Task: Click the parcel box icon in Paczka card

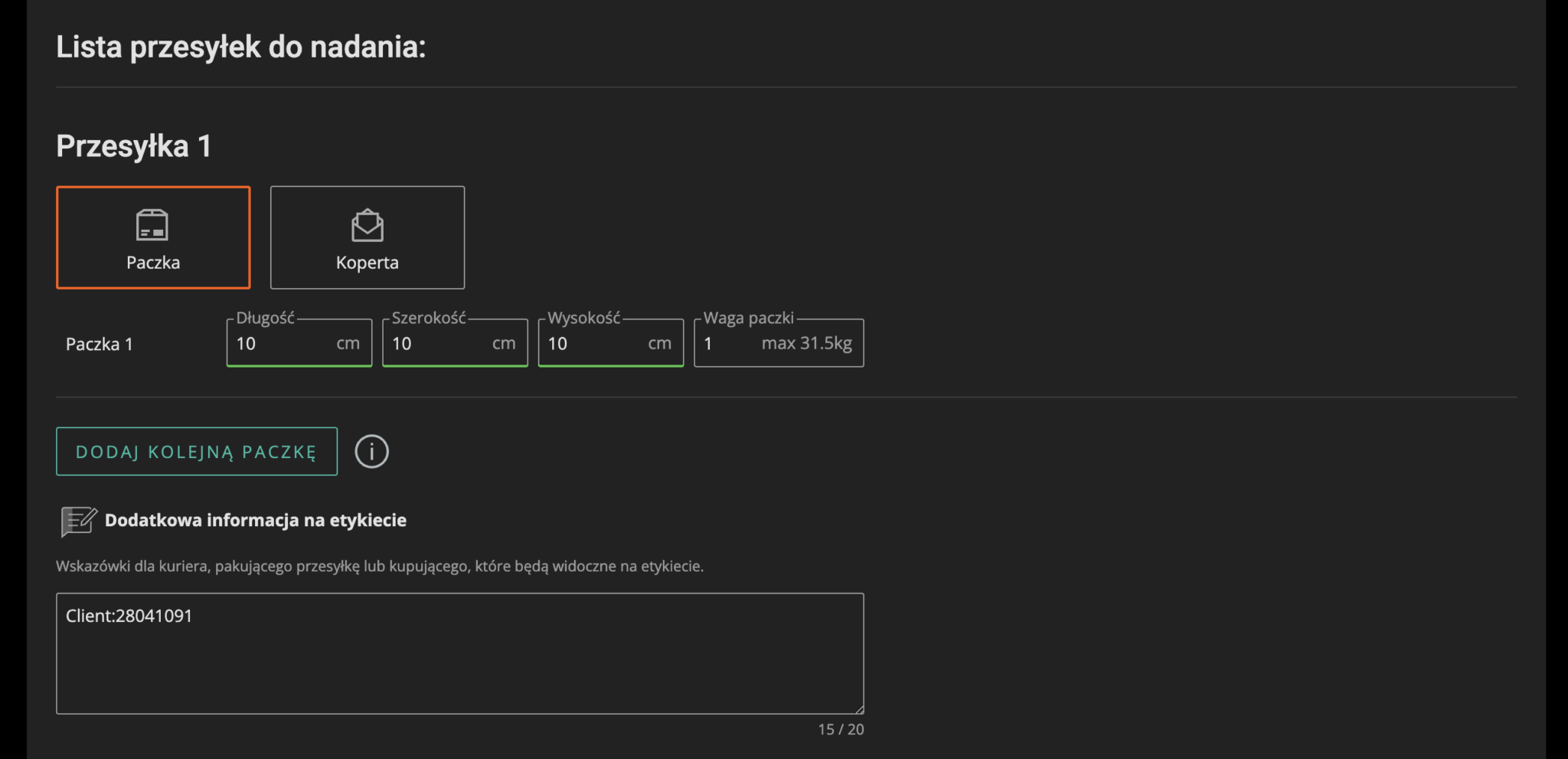Action: (152, 225)
